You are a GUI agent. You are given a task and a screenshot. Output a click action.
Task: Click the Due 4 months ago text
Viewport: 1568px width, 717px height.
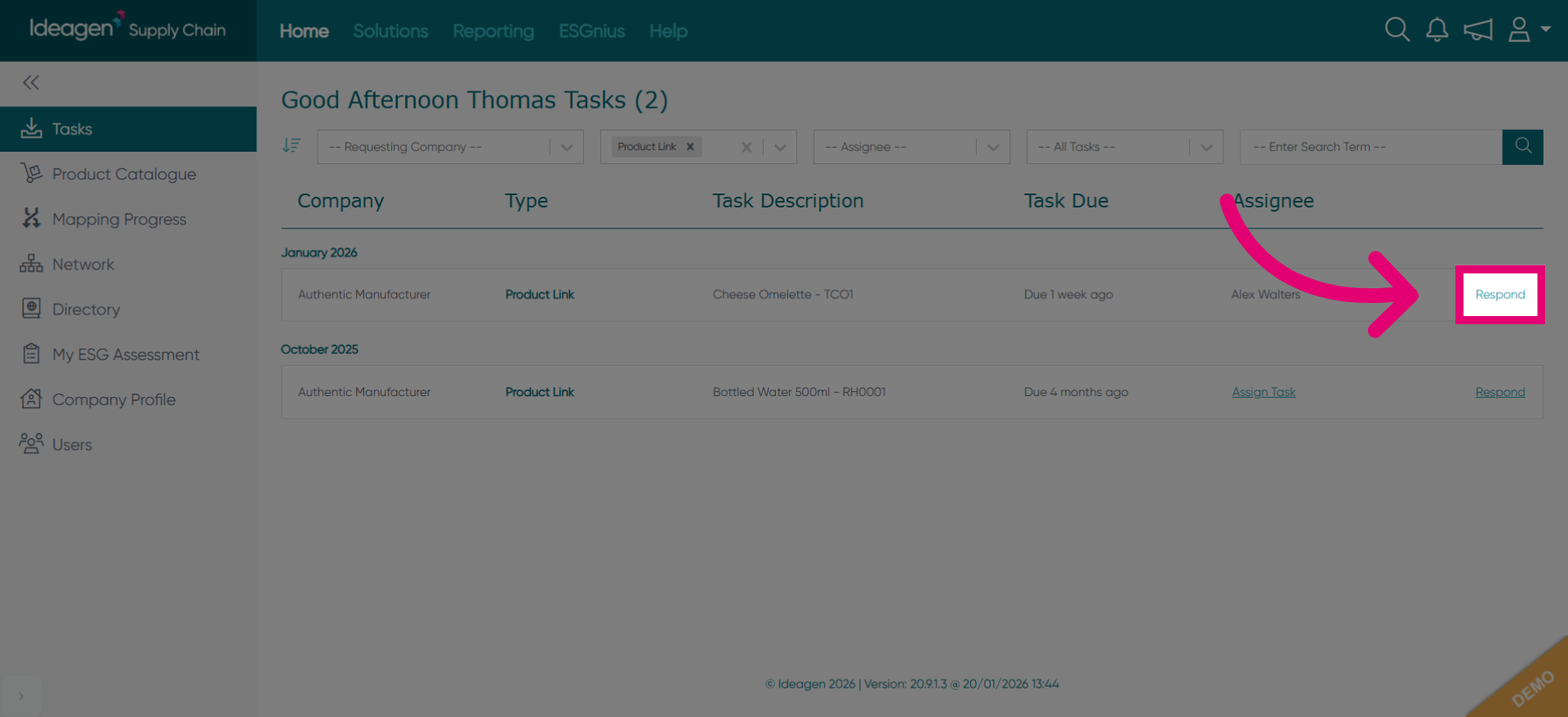[x=1076, y=392]
